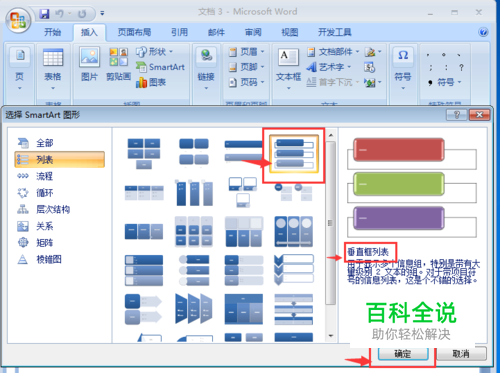
Task: Open the 引用 ribbon tab
Action: coord(179,32)
